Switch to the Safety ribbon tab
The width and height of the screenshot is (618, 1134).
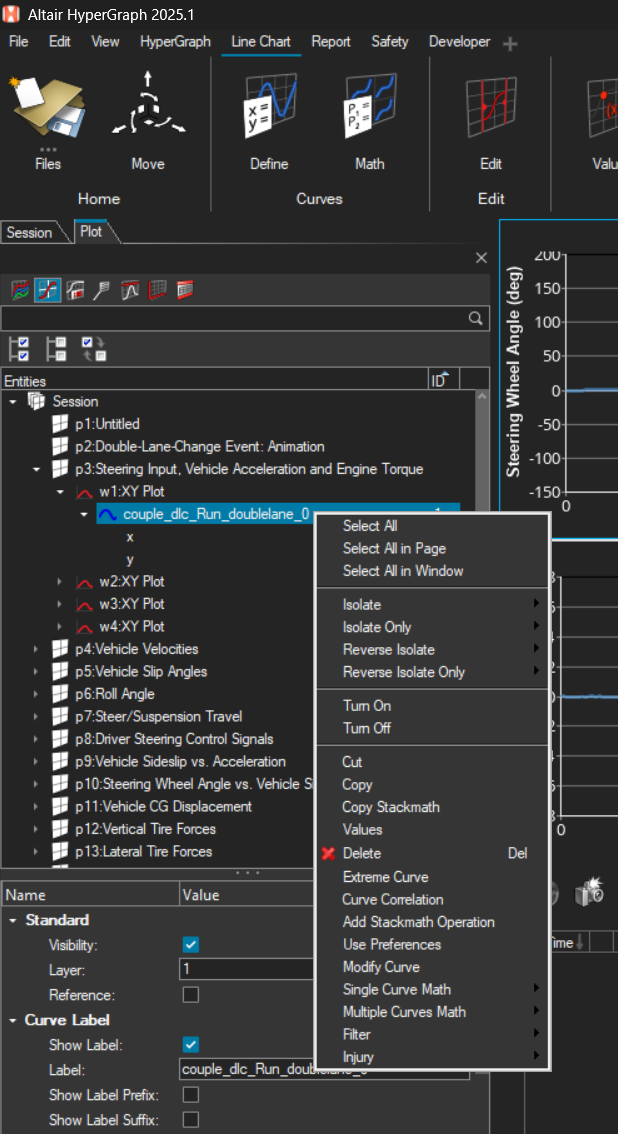point(390,42)
